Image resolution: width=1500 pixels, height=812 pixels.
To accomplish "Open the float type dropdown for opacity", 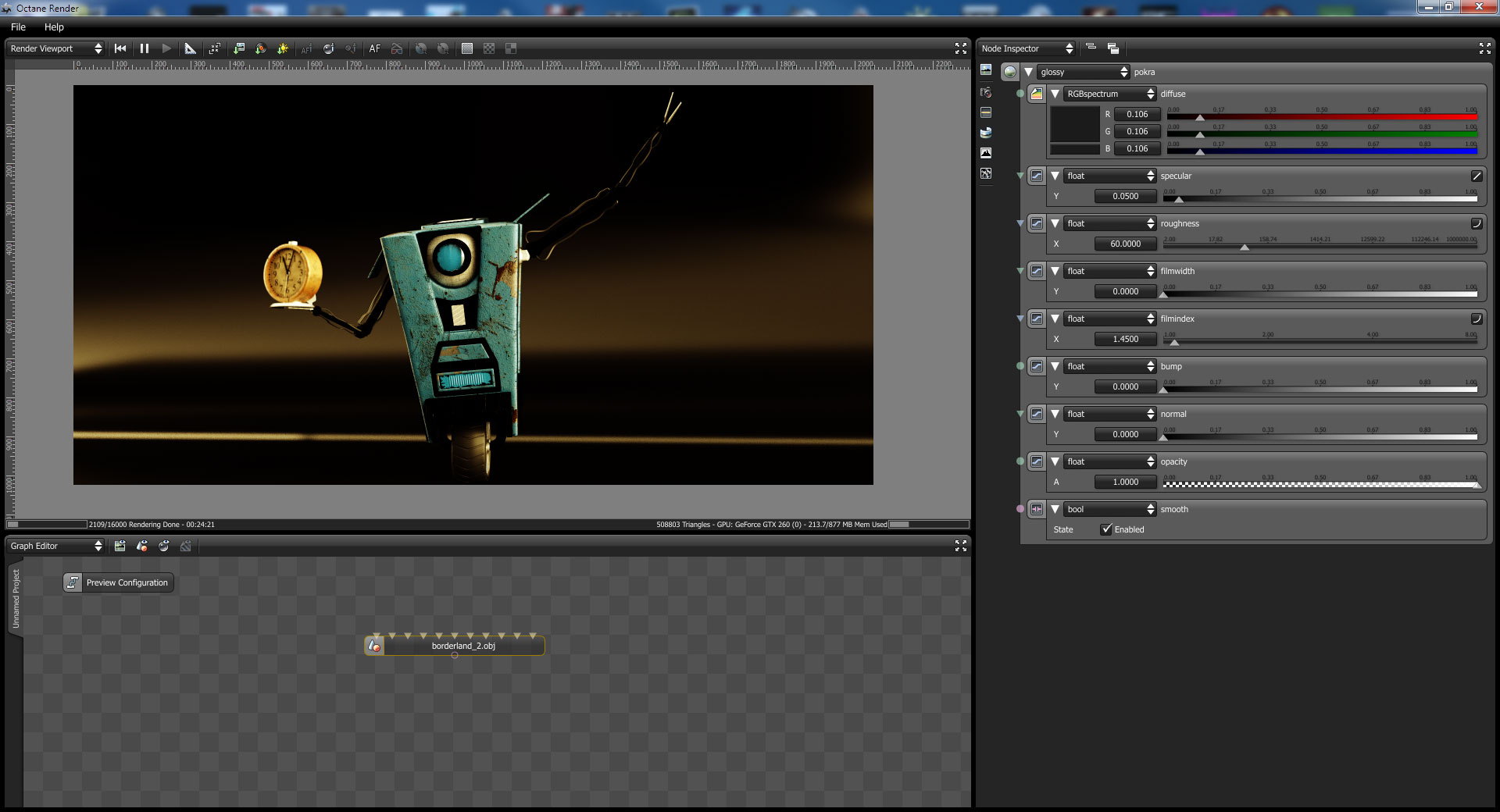I will pyautogui.click(x=1110, y=461).
